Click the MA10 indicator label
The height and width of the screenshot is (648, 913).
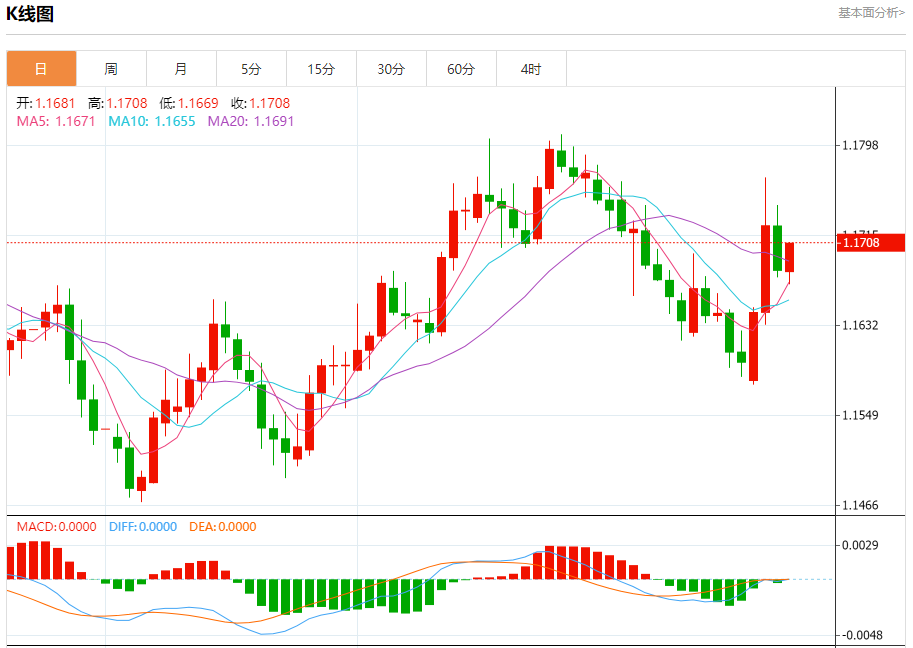151,121
